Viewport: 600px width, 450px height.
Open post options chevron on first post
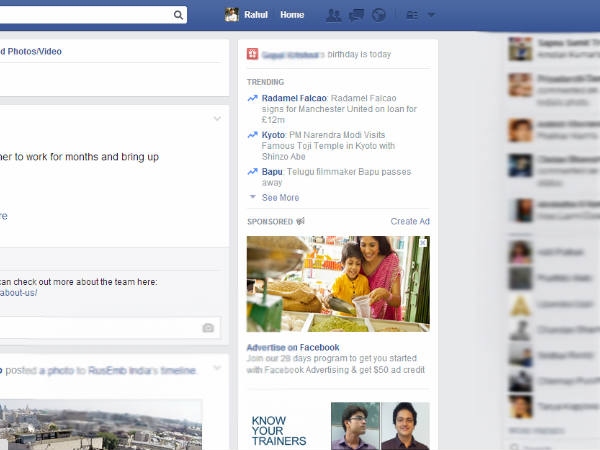tap(217, 119)
